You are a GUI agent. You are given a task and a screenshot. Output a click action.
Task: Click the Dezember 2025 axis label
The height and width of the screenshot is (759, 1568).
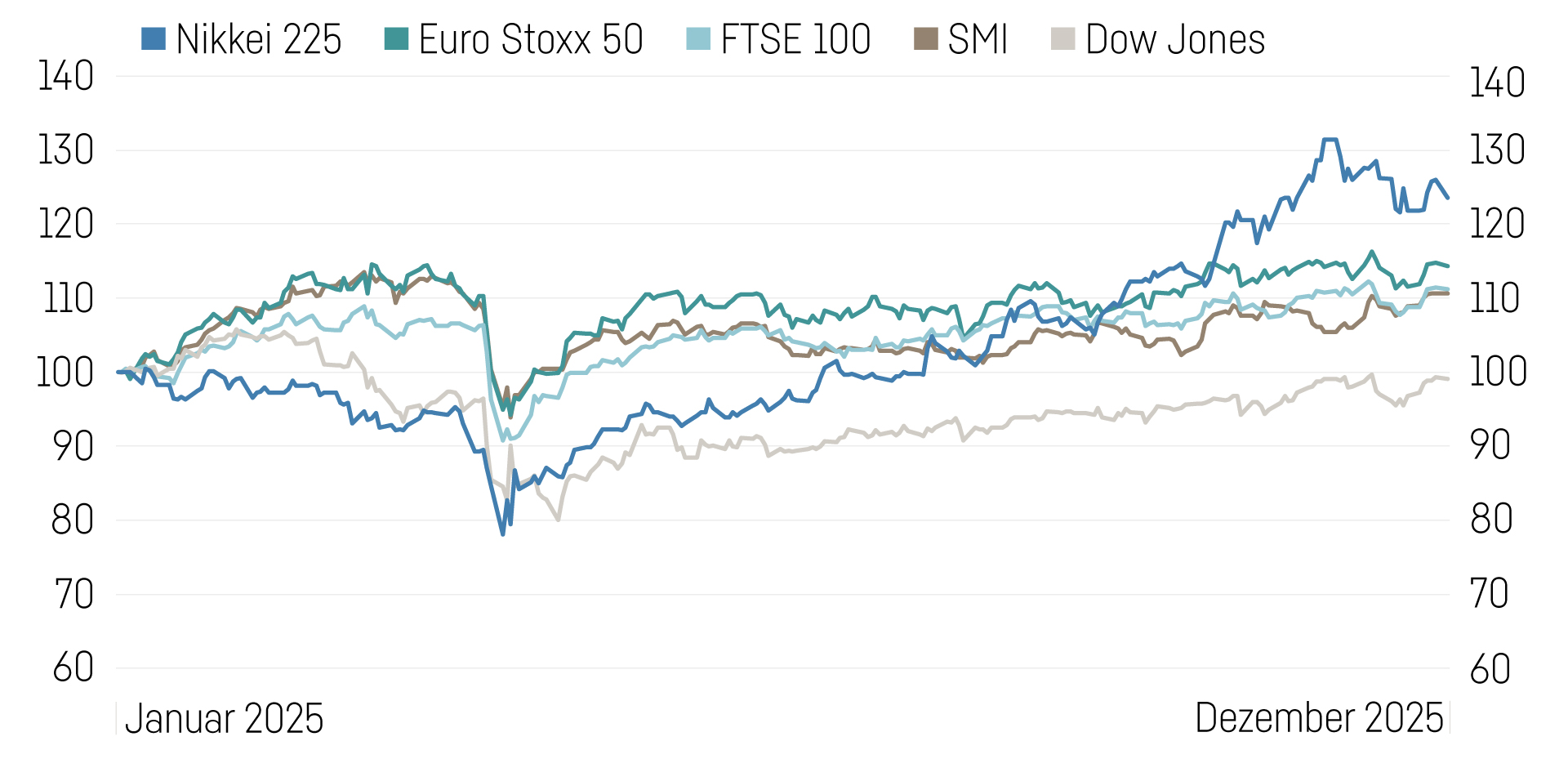pyautogui.click(x=1319, y=719)
